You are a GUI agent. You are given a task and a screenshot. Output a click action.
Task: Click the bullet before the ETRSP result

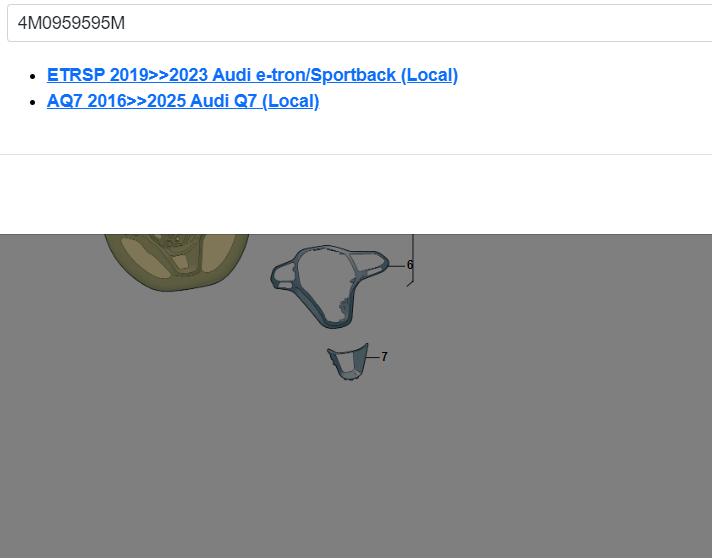click(x=32, y=76)
